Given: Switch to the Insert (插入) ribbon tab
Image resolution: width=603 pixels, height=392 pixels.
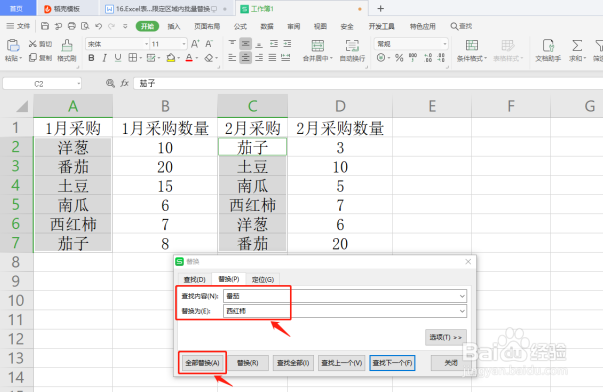Looking at the screenshot, I should 174,26.
